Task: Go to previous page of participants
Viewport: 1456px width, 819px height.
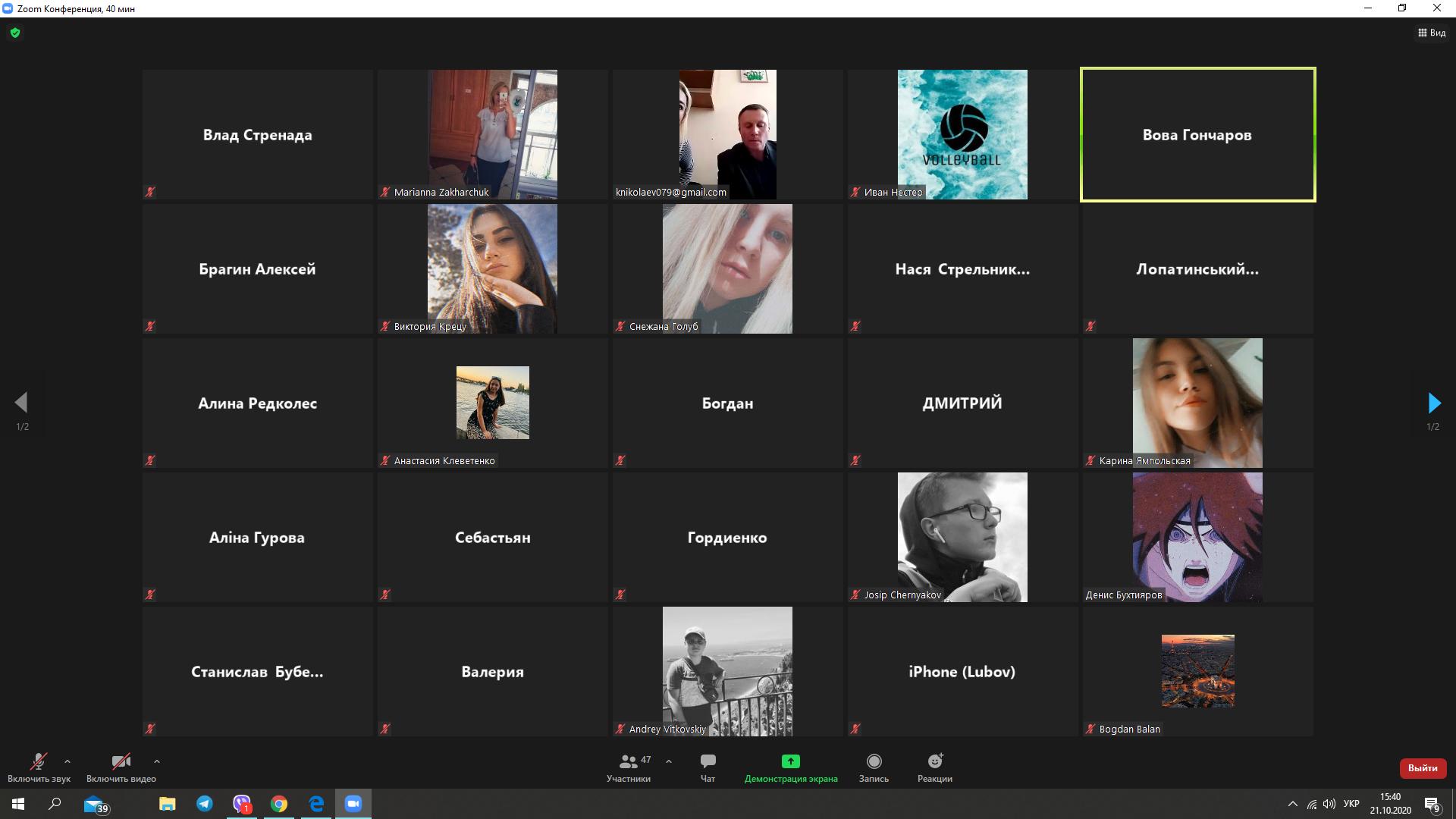Action: click(x=21, y=403)
